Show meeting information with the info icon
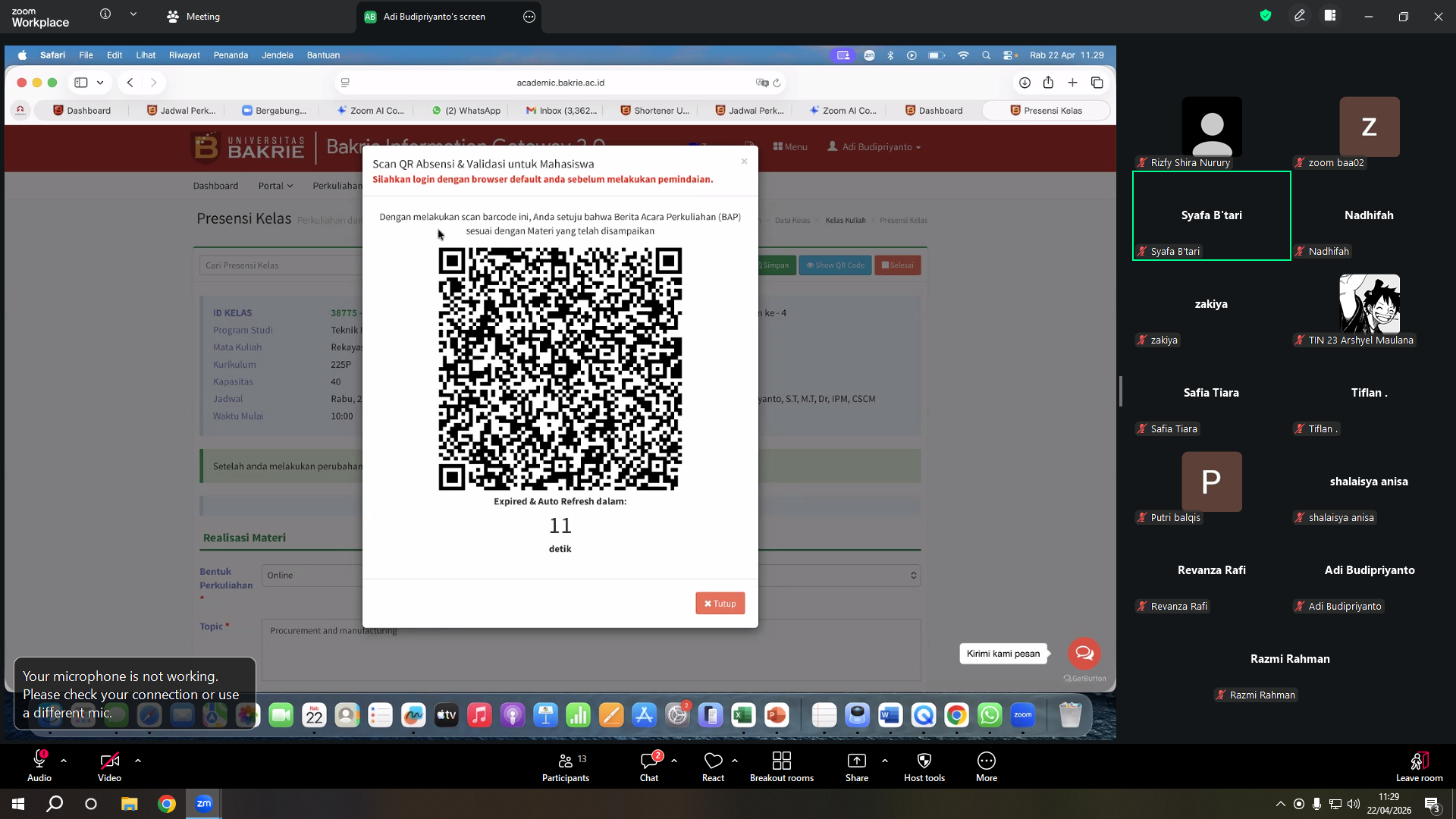This screenshot has height=819, width=1456. tap(105, 14)
